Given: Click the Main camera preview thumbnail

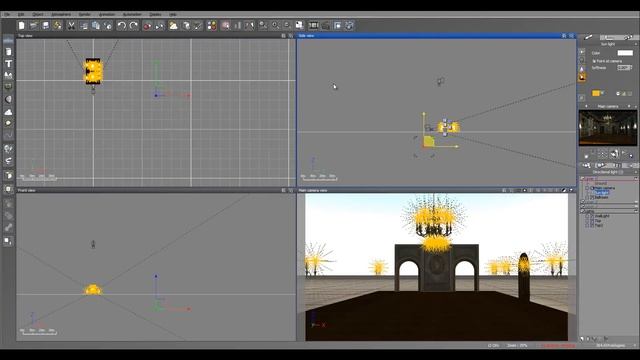Looking at the screenshot, I should click(608, 128).
